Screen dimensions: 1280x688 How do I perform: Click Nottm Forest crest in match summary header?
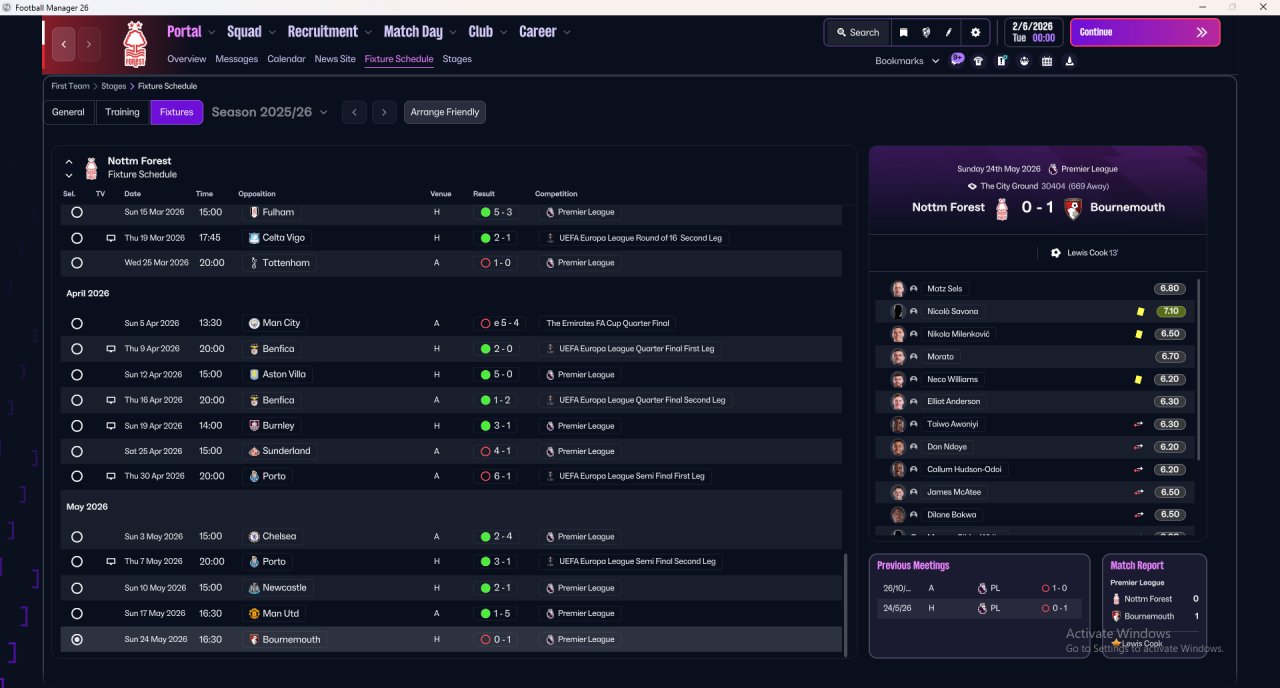pos(1003,208)
